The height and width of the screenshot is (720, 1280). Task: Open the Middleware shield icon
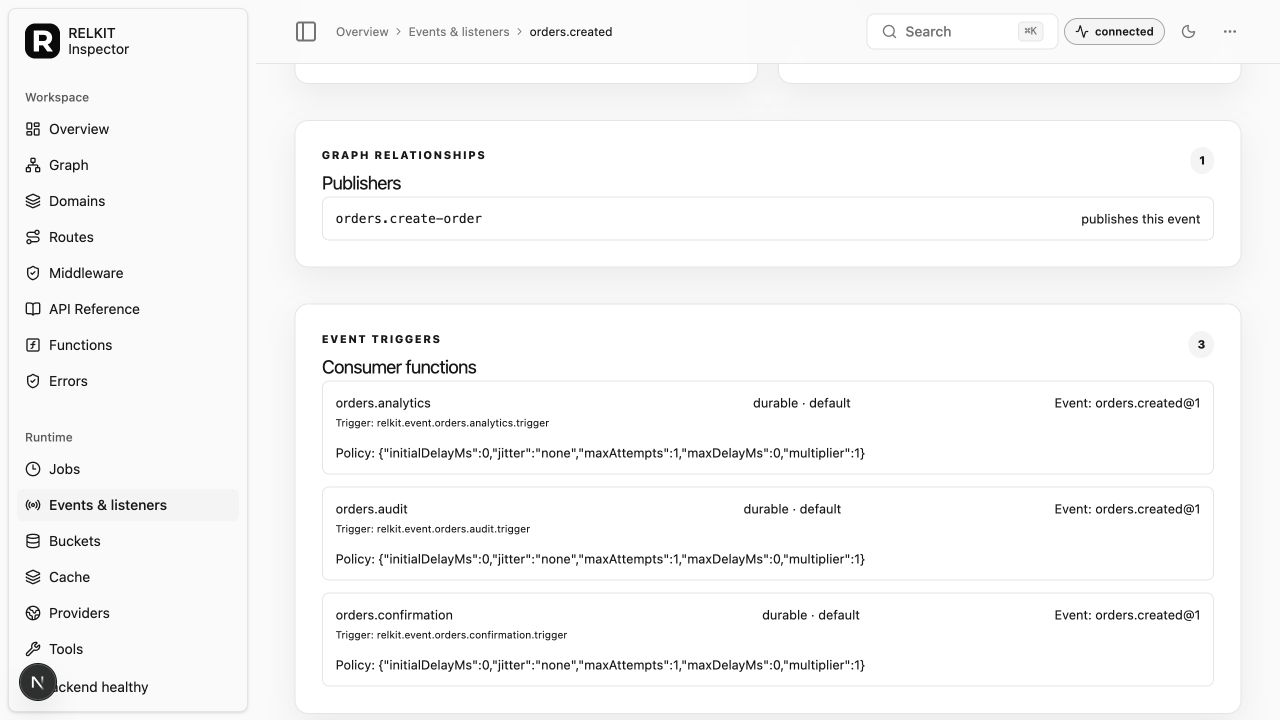point(33,273)
